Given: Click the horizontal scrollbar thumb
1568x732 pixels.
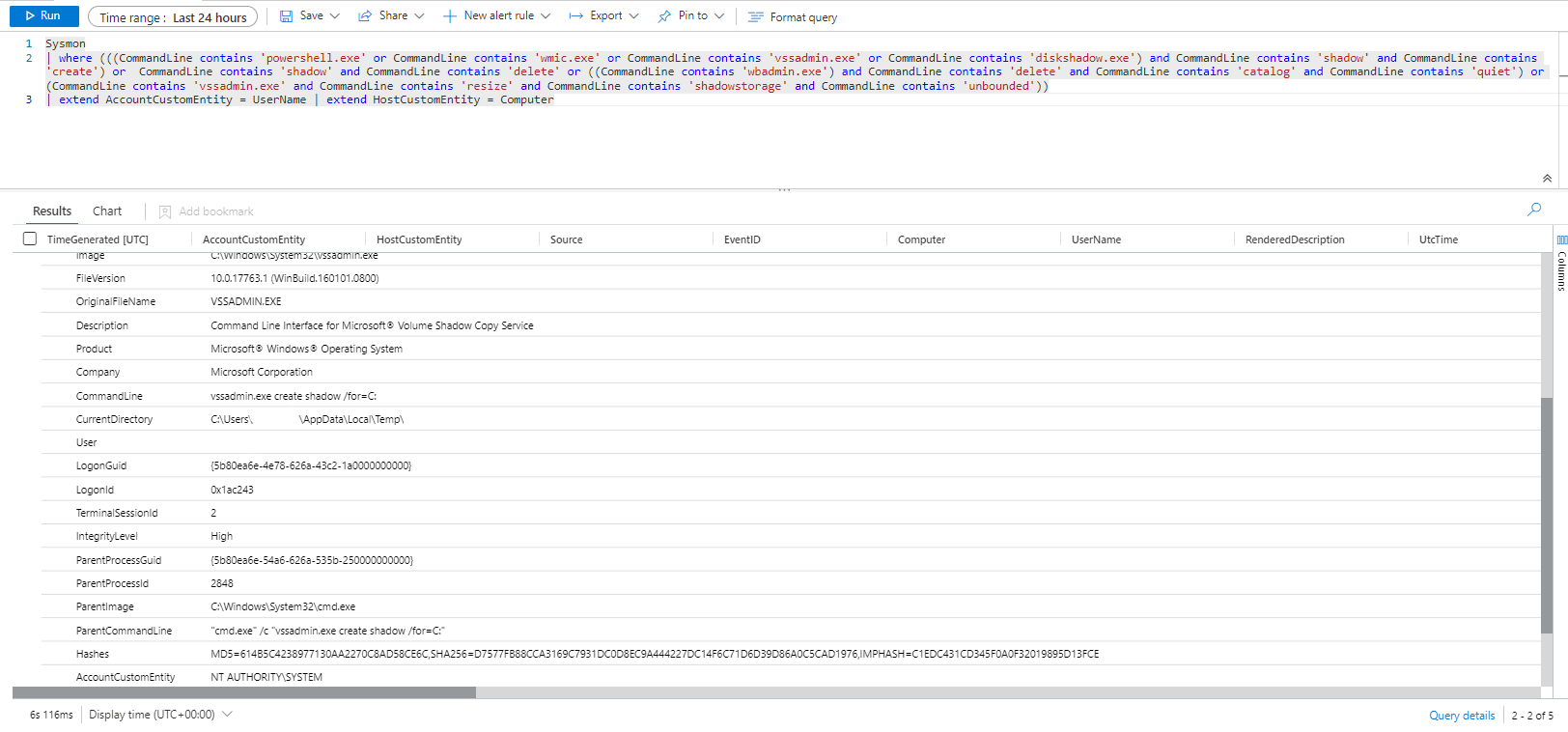Looking at the screenshot, I should [244, 692].
